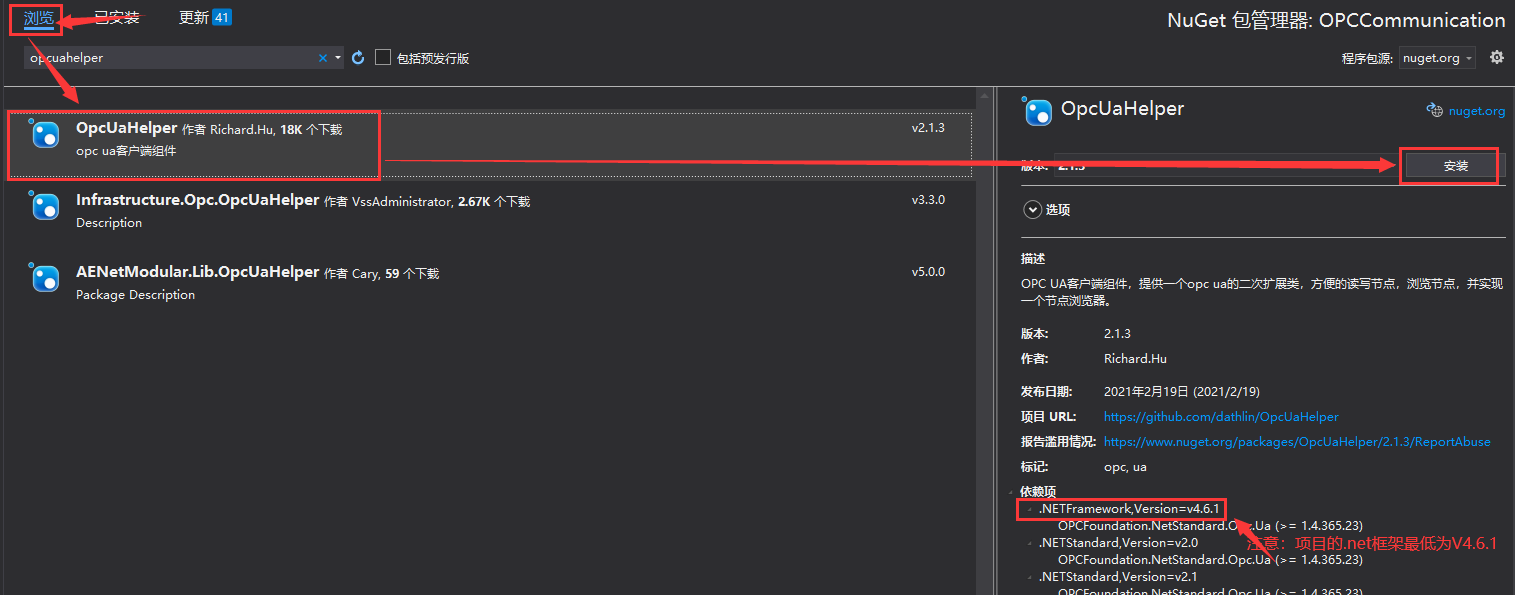Screen dimensions: 1515x595
Task: Open the github.com/dathlin/OpcUaHelper project URL
Action: [x=1221, y=416]
